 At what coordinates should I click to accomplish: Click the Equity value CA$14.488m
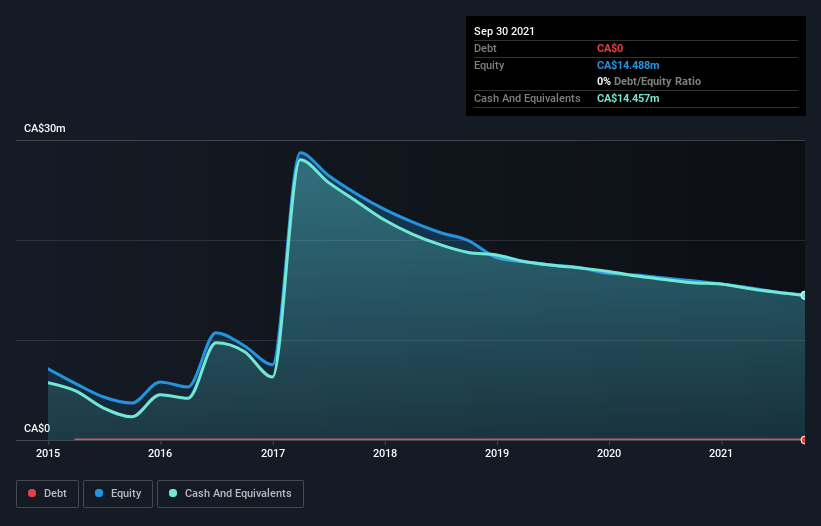click(628, 65)
